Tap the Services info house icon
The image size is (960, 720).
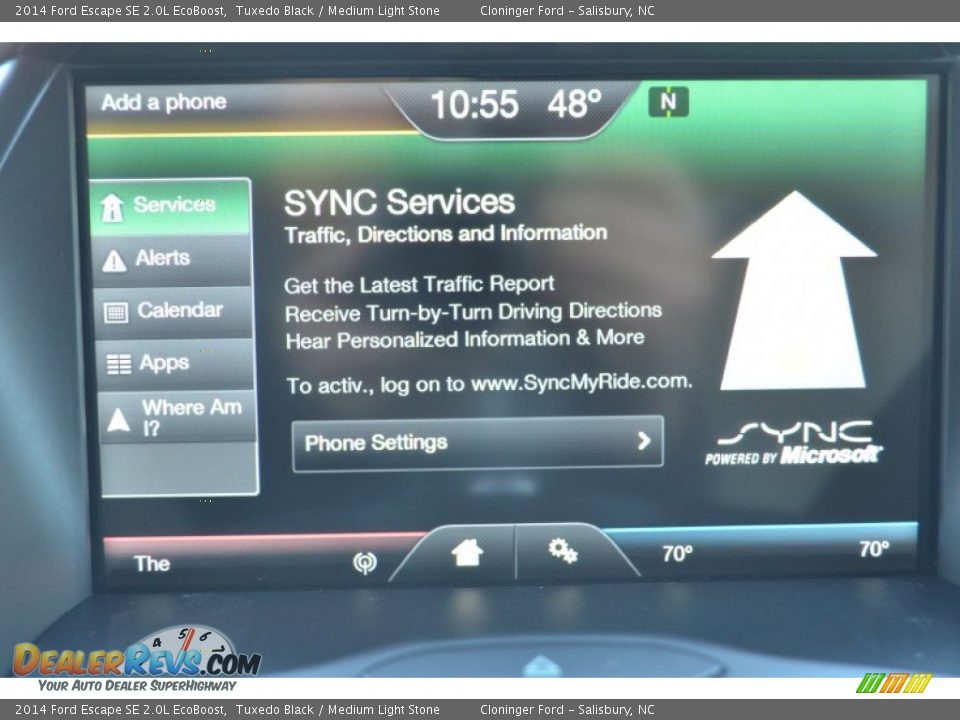[112, 207]
